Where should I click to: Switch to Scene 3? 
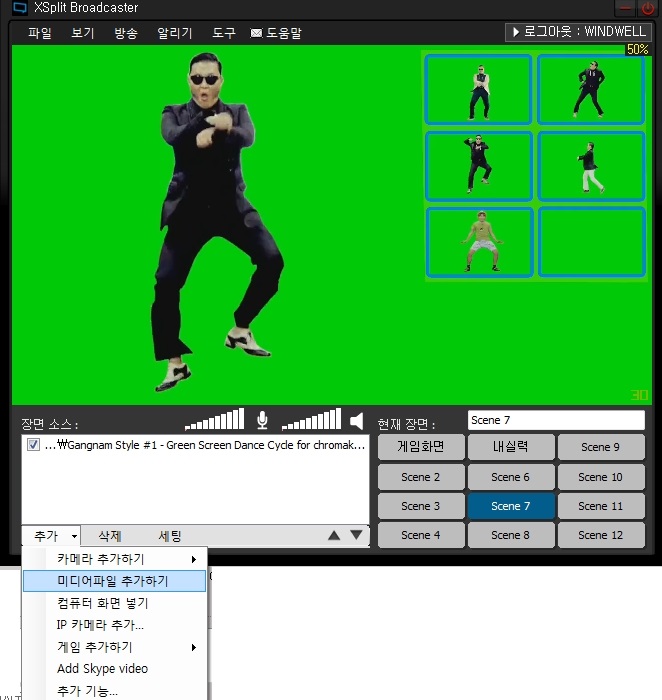(x=421, y=506)
